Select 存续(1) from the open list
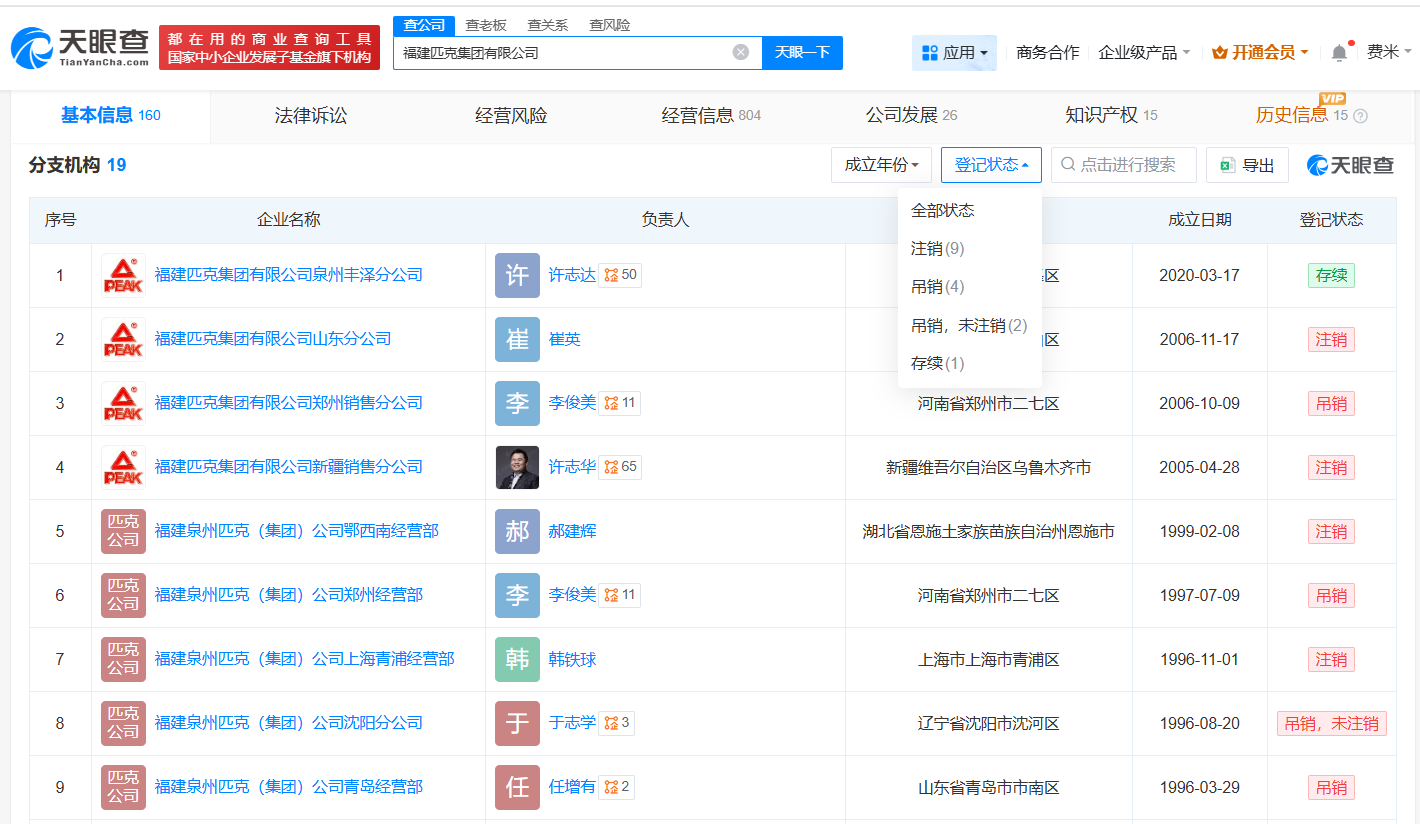1420x824 pixels. [935, 363]
